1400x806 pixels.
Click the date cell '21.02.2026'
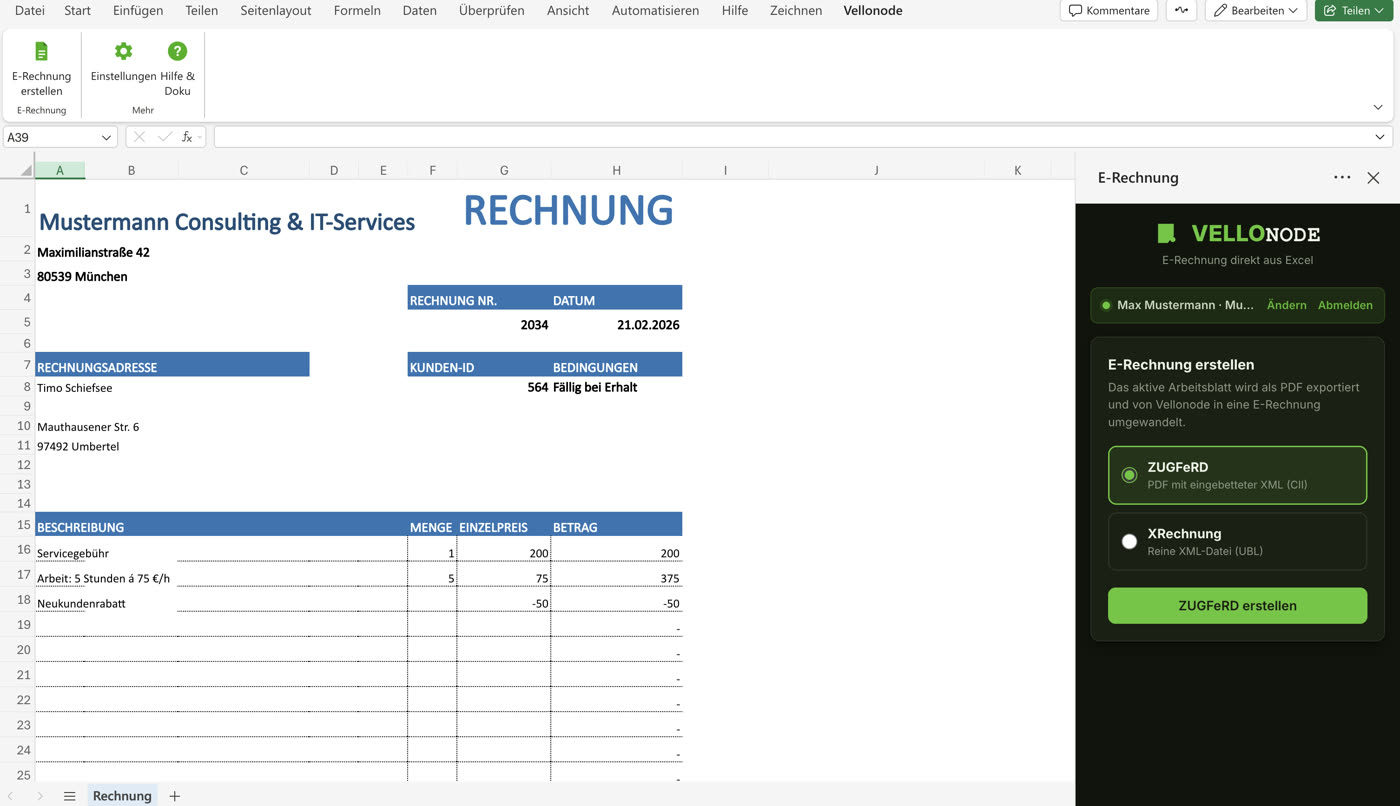pos(616,322)
